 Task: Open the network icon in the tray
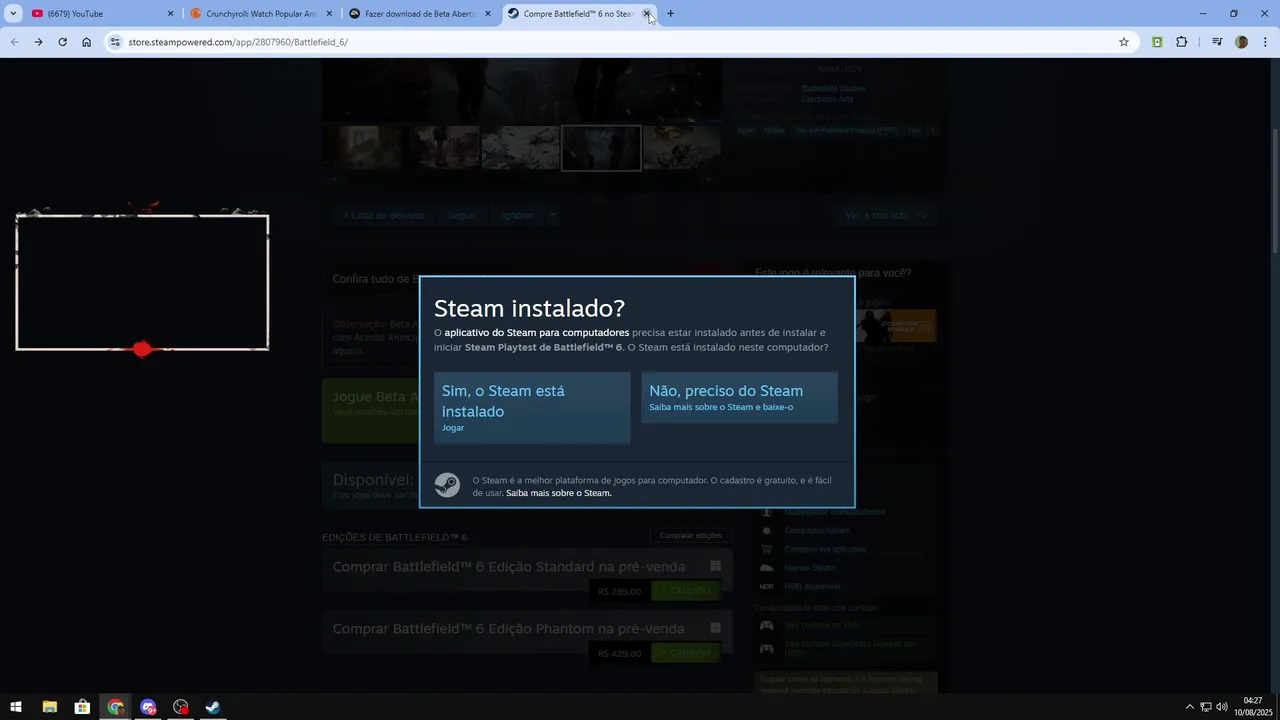[1205, 707]
